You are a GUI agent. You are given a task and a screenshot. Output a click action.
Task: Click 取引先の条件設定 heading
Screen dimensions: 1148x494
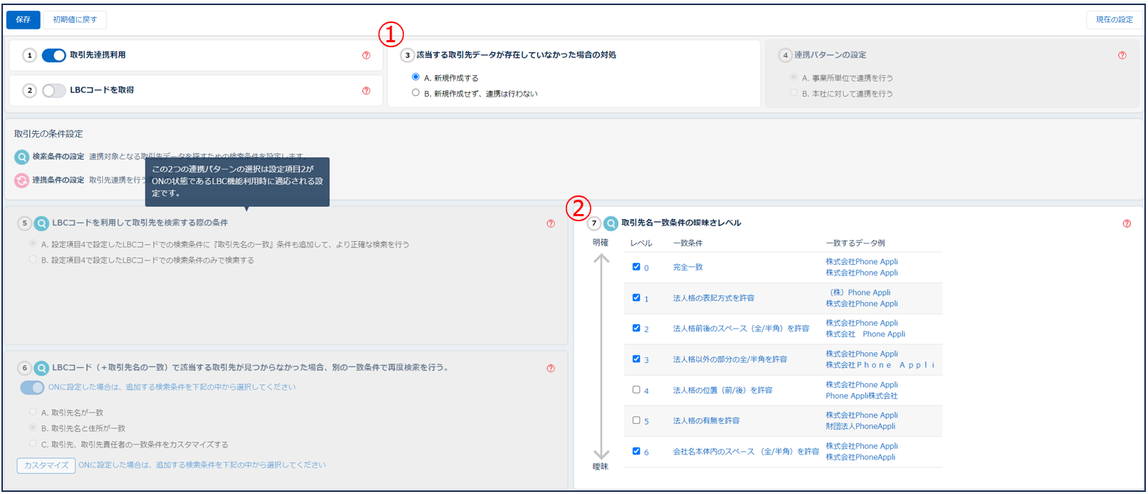pos(48,134)
